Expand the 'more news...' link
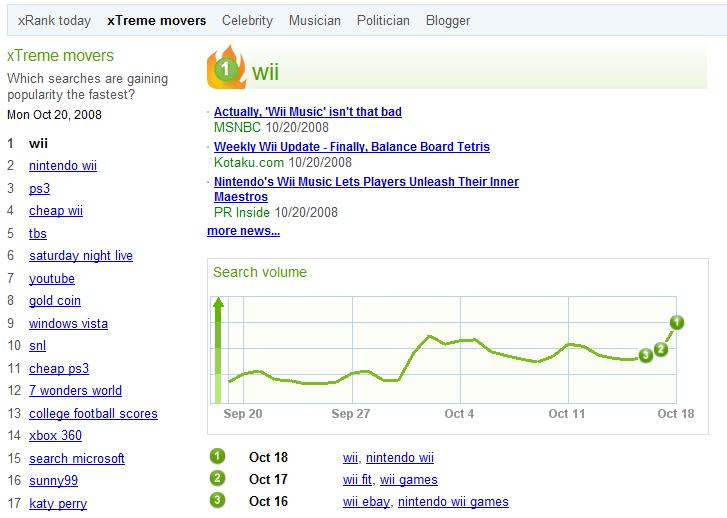Screen dimensions: 727x518 [x=243, y=231]
